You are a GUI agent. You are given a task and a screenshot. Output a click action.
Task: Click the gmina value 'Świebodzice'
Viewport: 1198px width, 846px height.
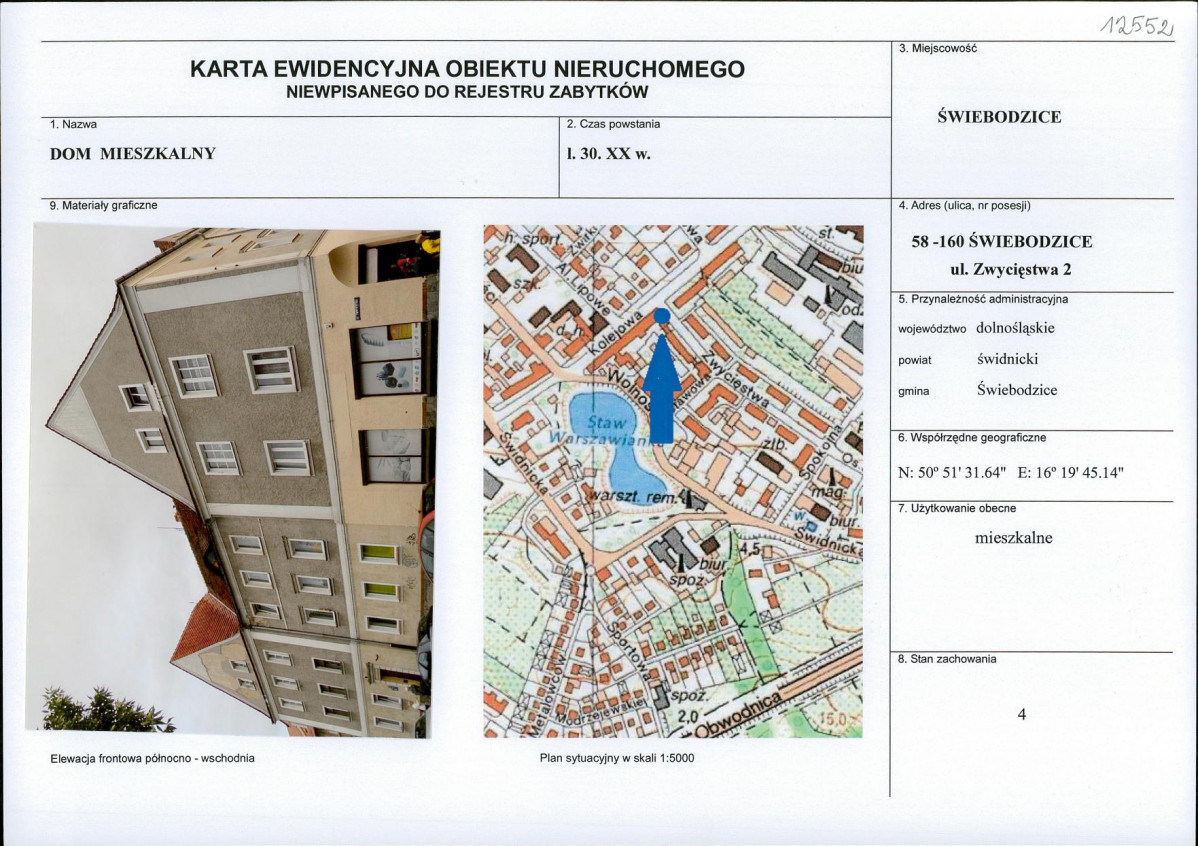tap(1017, 390)
